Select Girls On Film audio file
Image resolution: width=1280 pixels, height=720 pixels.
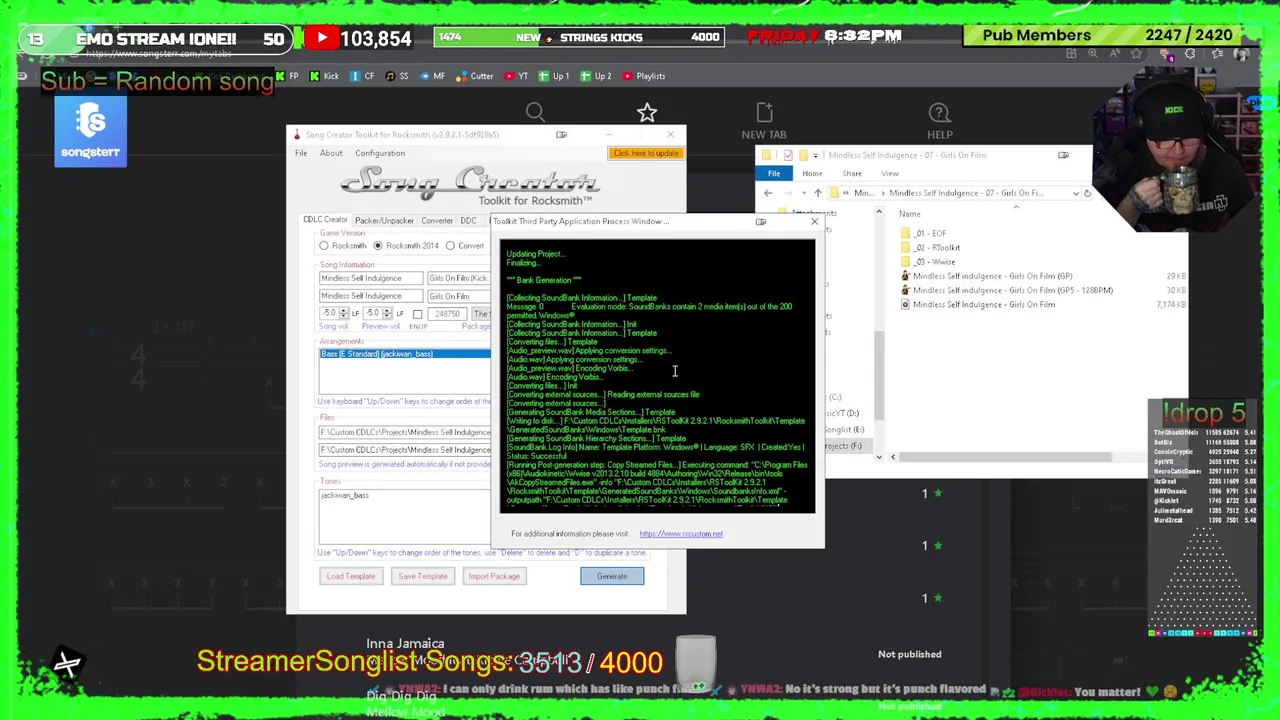tap(978, 304)
